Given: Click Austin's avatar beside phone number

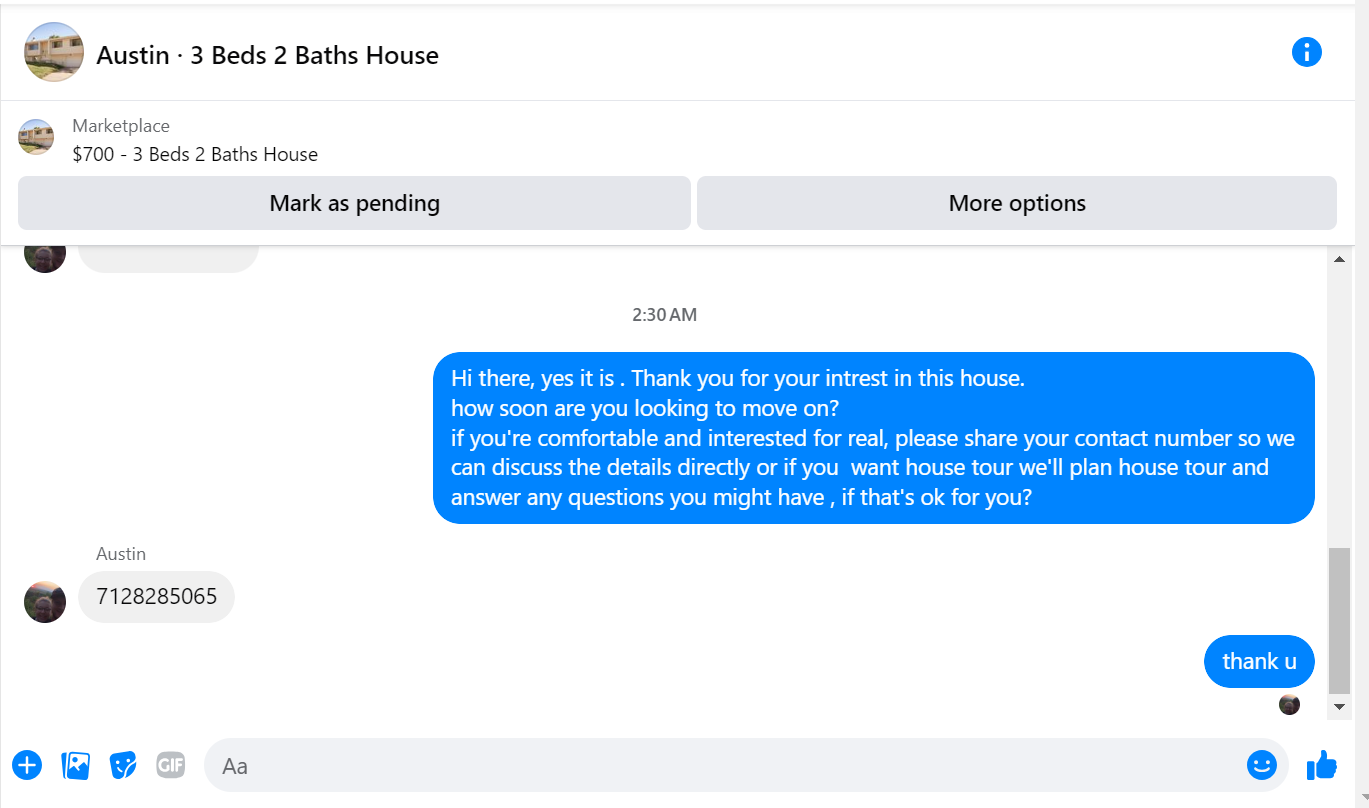Looking at the screenshot, I should coord(45,601).
